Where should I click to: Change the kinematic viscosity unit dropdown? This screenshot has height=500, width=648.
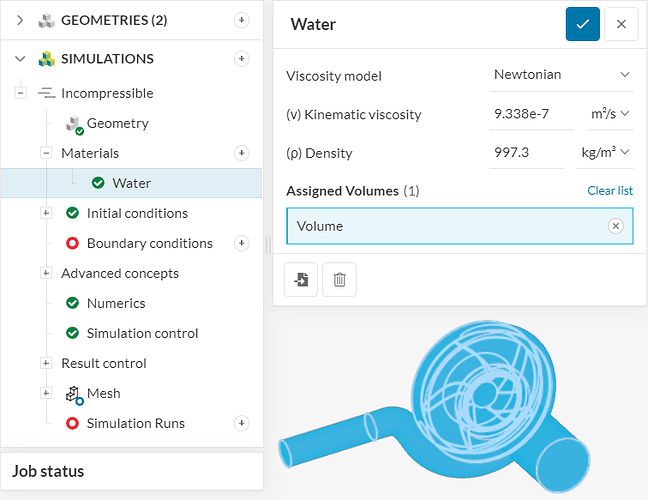click(610, 114)
